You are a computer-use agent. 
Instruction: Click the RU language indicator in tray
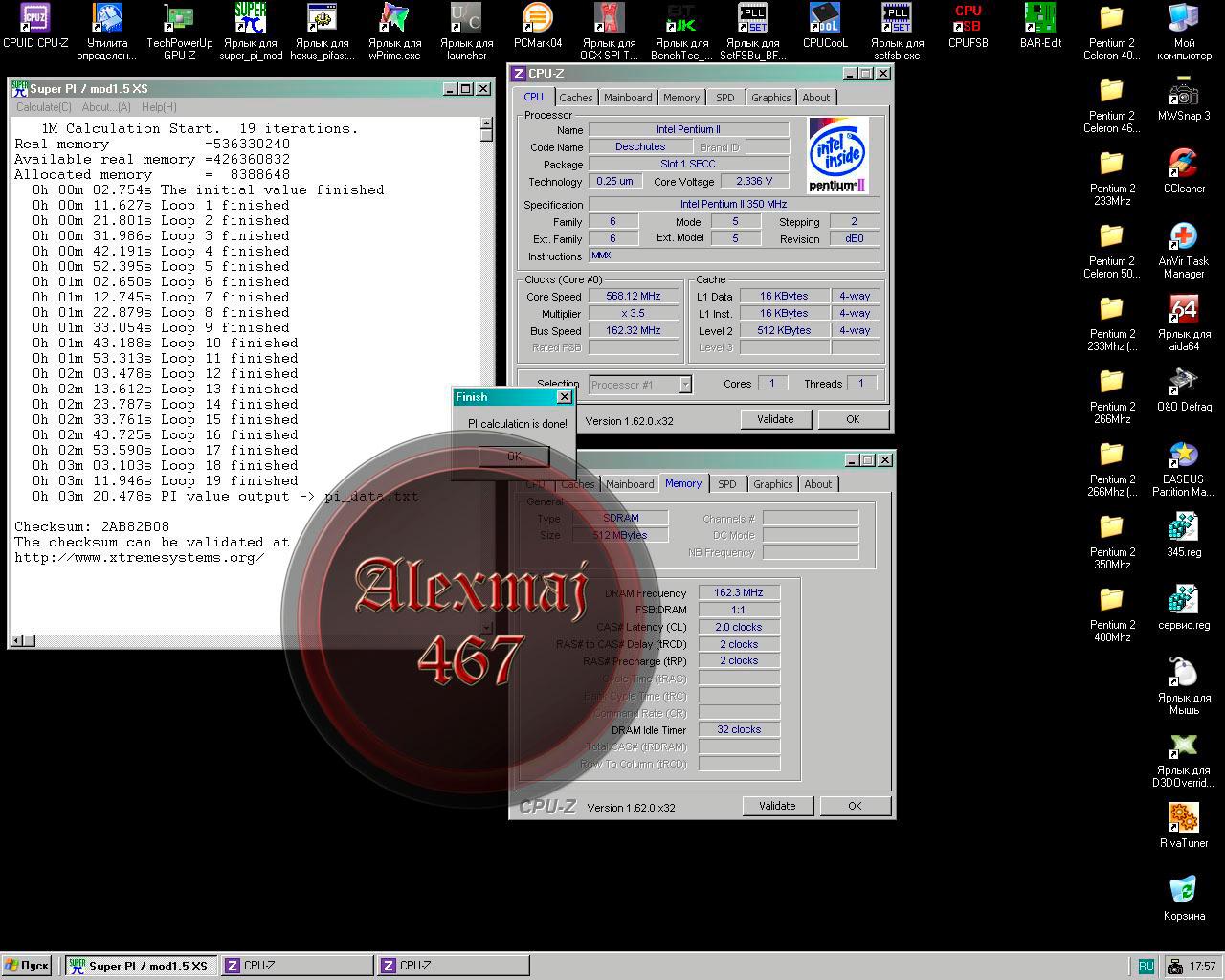[x=1146, y=967]
